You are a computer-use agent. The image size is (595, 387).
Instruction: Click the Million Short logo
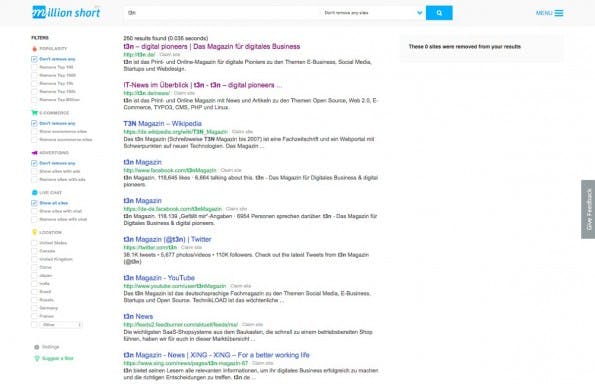point(66,13)
